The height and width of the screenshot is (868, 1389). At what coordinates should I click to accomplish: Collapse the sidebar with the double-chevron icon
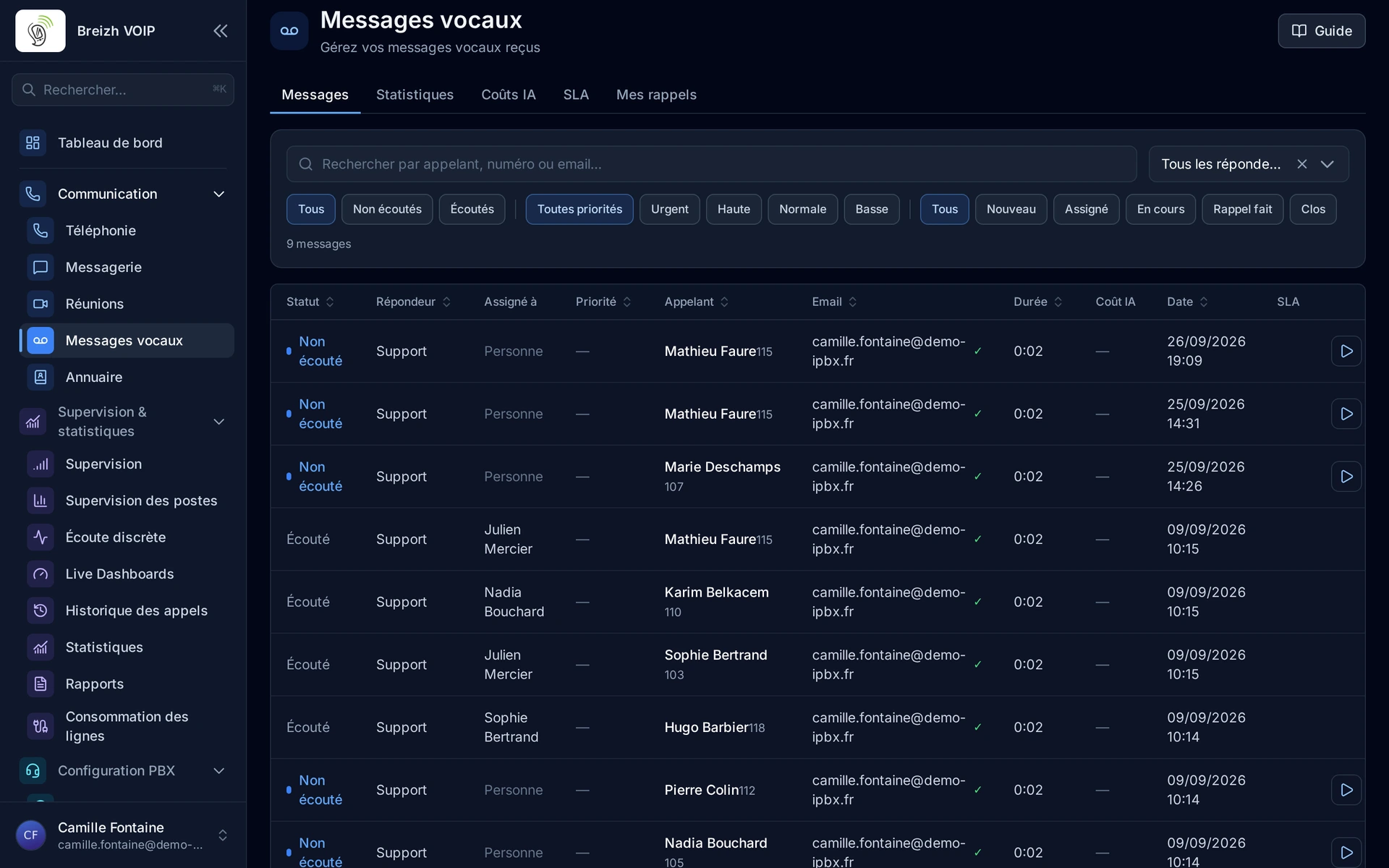point(221,30)
